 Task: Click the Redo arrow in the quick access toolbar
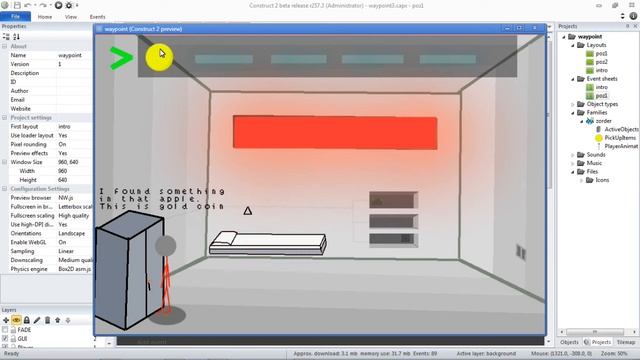(x=42, y=5)
